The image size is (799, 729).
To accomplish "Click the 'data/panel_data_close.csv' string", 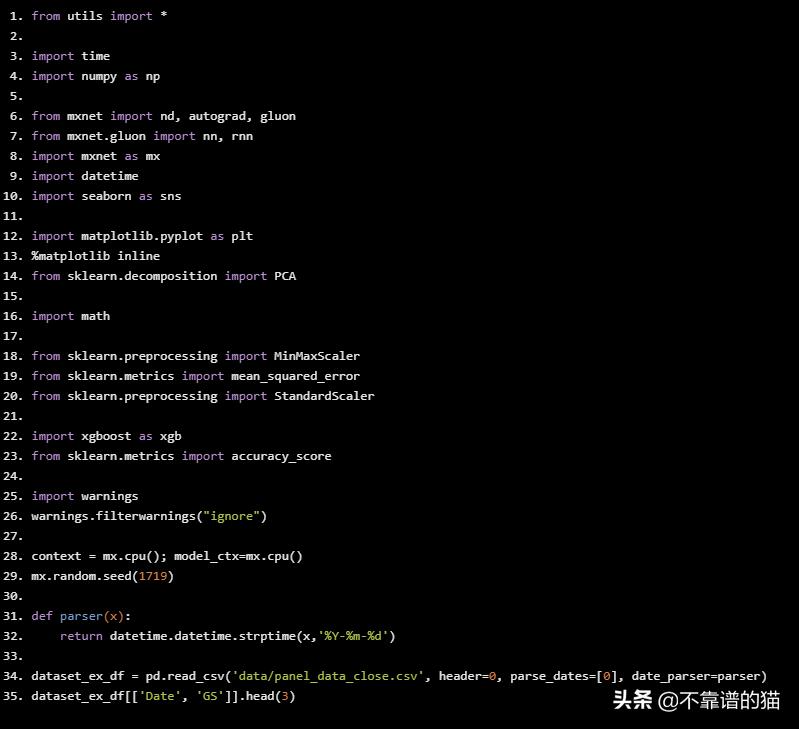I will (x=328, y=677).
